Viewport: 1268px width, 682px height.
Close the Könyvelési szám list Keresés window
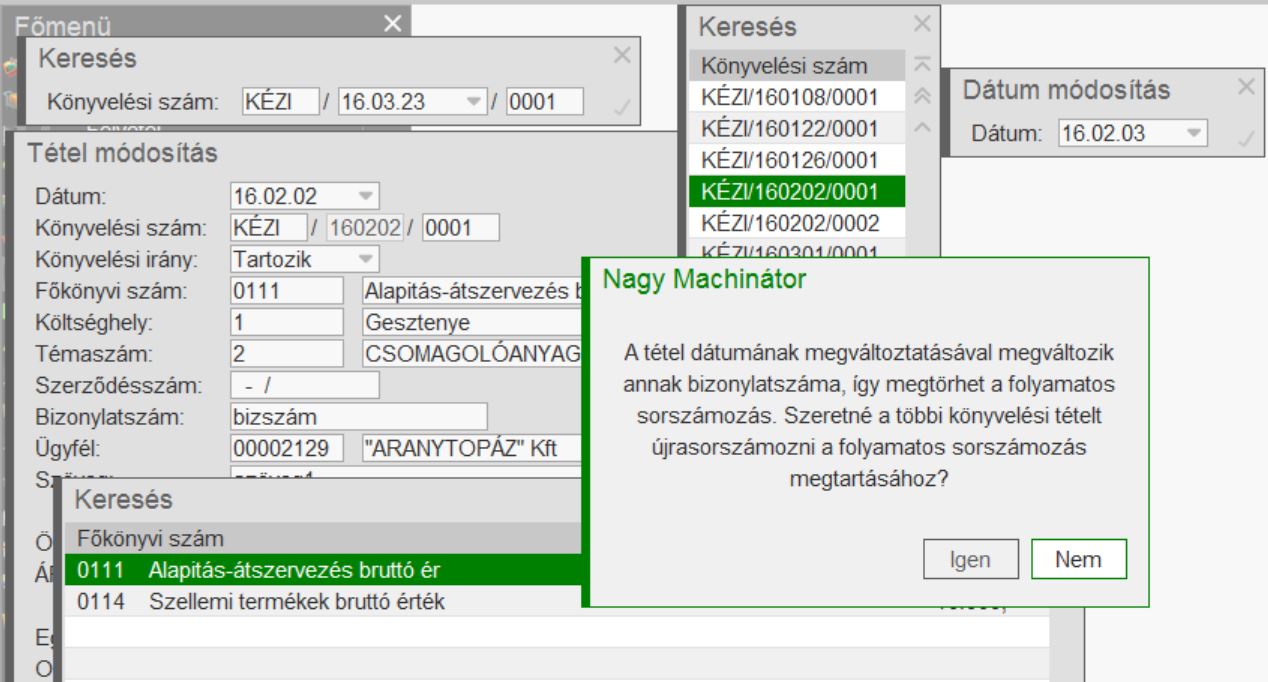(x=922, y=22)
